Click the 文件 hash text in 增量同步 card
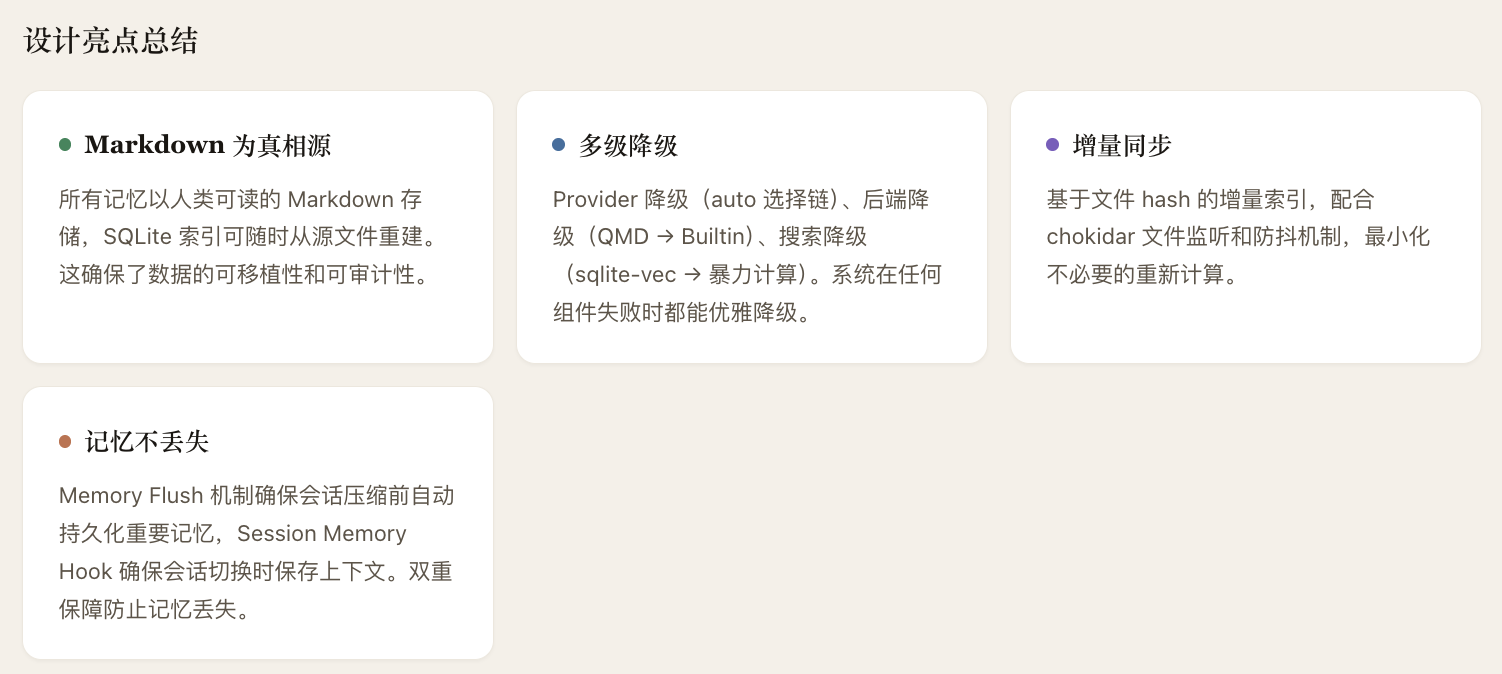 pyautogui.click(x=1140, y=199)
